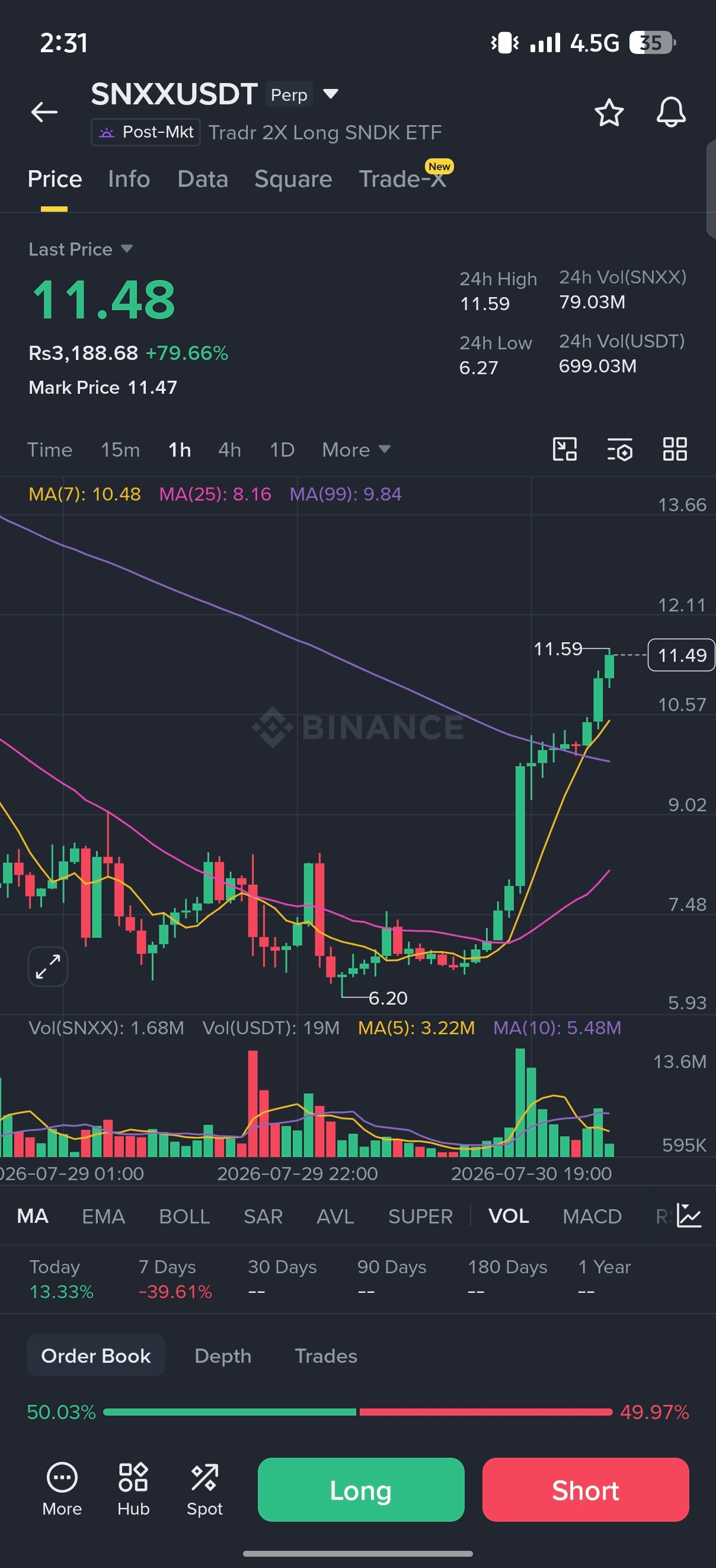Tap the 24h Low 6.27 value

479,368
